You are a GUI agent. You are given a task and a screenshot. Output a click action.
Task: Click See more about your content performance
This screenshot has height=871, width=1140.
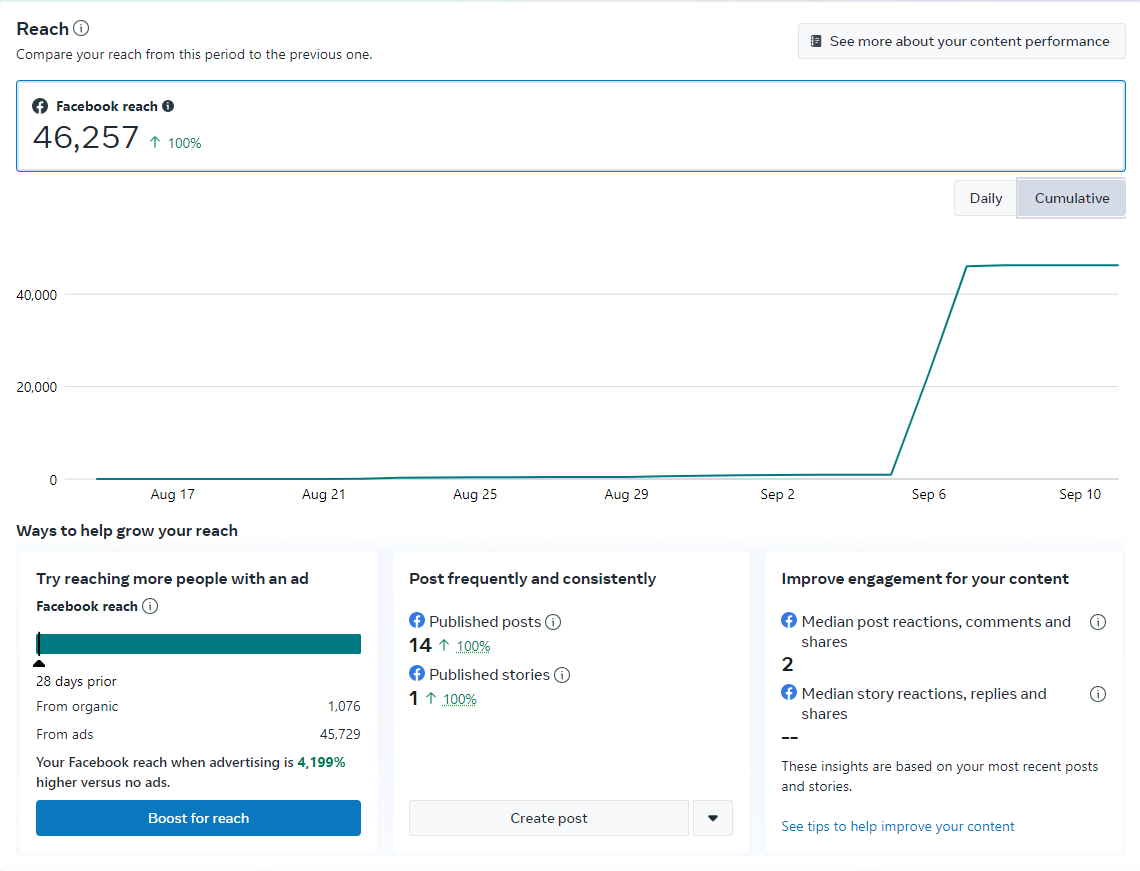pos(961,42)
